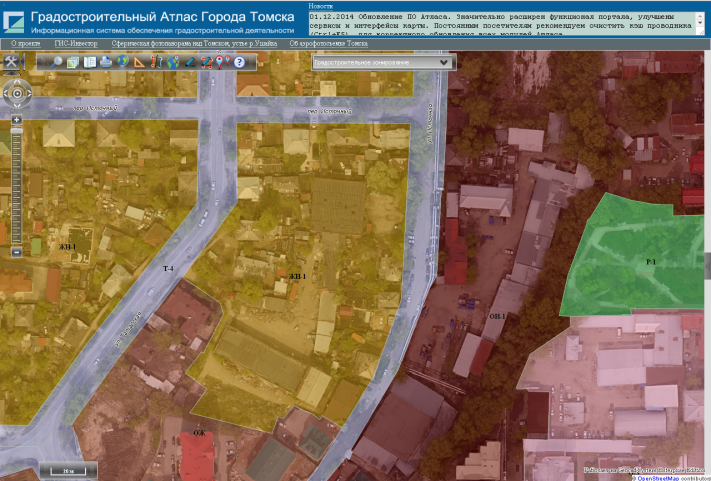Select the pencil drawing tool
The width and height of the screenshot is (711, 481).
click(189, 62)
